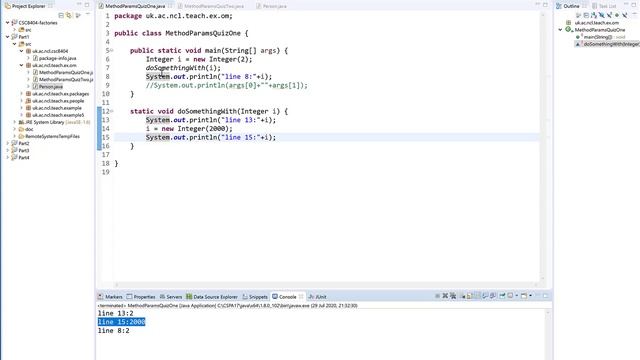Click console output 'line 8:2'

pyautogui.click(x=113, y=331)
